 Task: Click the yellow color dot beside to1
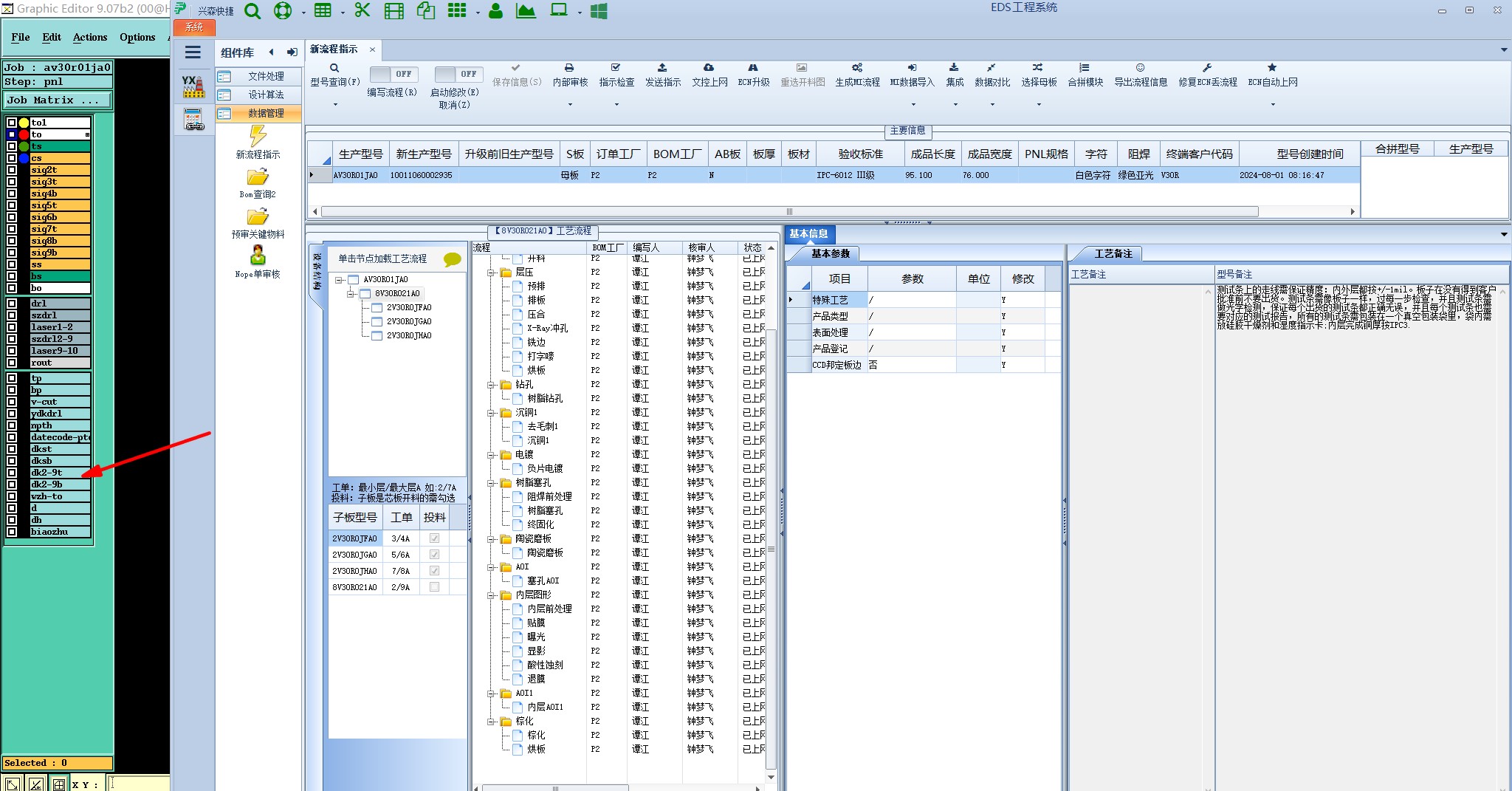[x=24, y=123]
